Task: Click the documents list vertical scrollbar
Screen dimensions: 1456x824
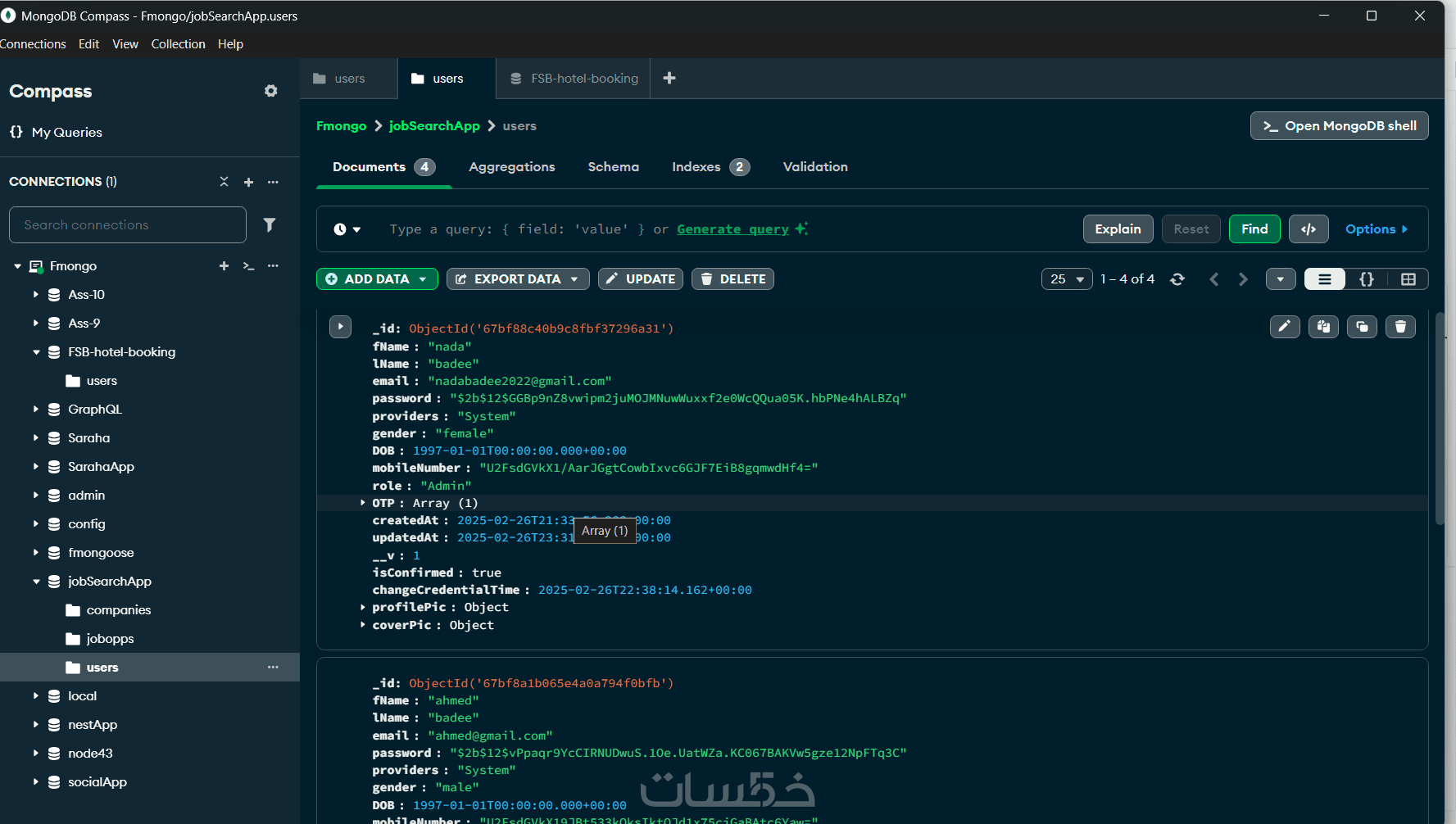Action: pos(1440,418)
